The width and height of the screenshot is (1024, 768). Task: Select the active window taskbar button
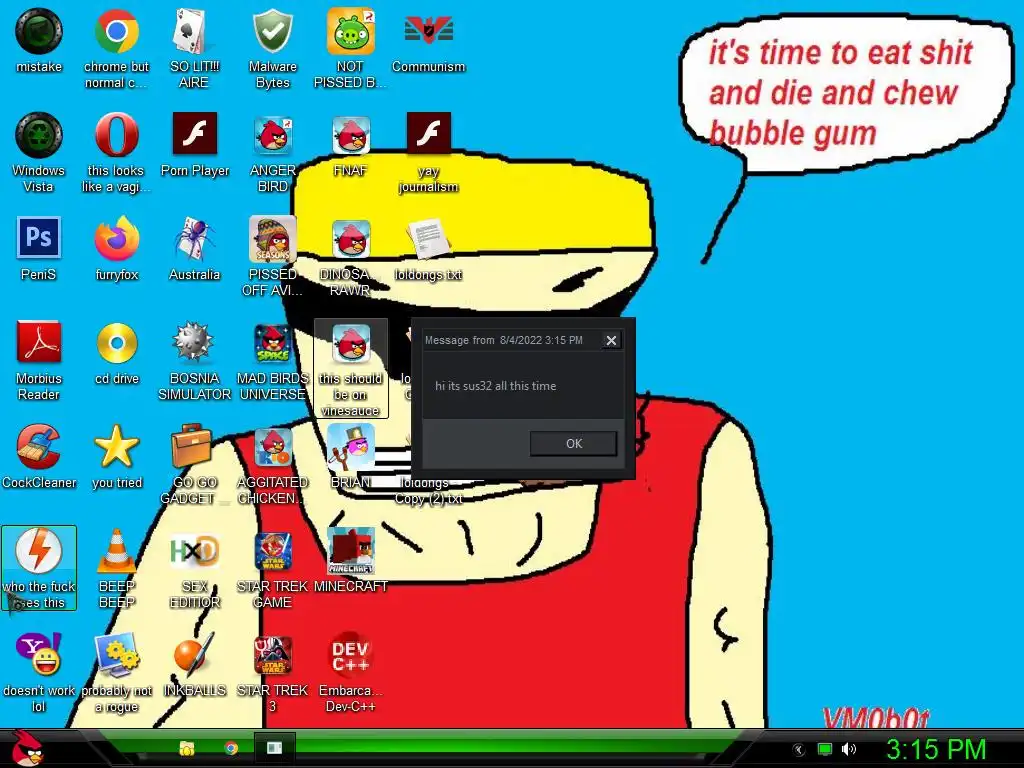(x=274, y=748)
